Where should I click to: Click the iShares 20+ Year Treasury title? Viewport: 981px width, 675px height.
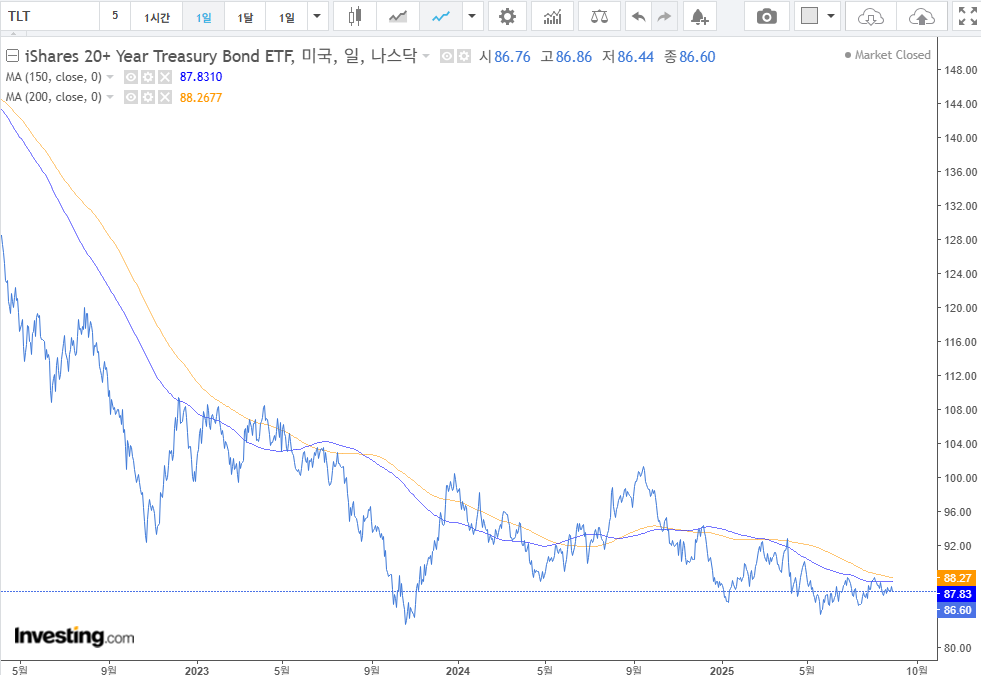[x=221, y=56]
